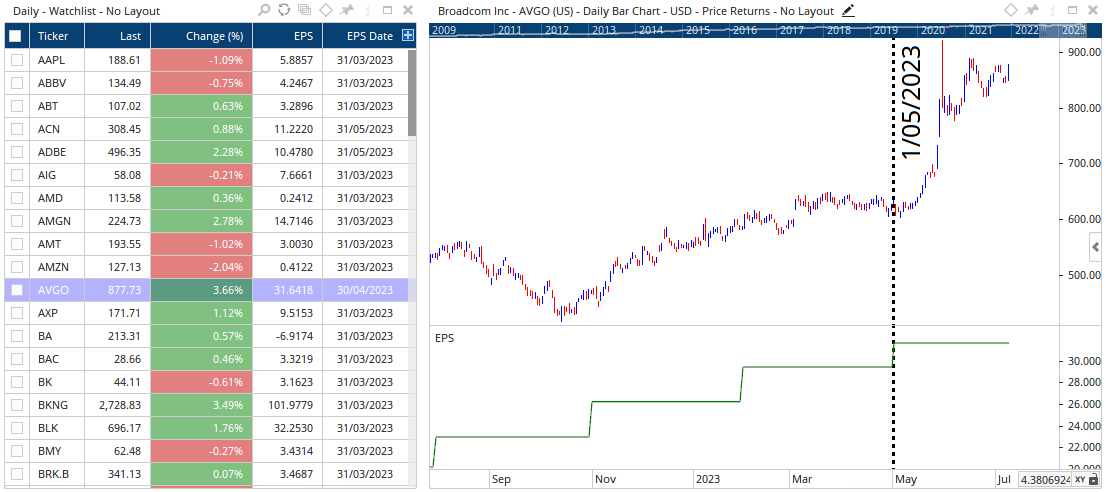Check the ADBE row checkbox
This screenshot has width=1106, height=492.
tap(17, 152)
